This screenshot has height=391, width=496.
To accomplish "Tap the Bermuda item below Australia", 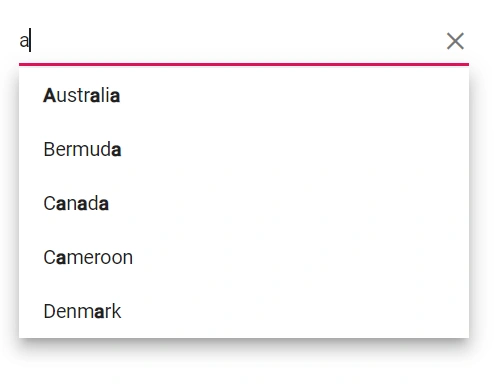I will [x=244, y=149].
